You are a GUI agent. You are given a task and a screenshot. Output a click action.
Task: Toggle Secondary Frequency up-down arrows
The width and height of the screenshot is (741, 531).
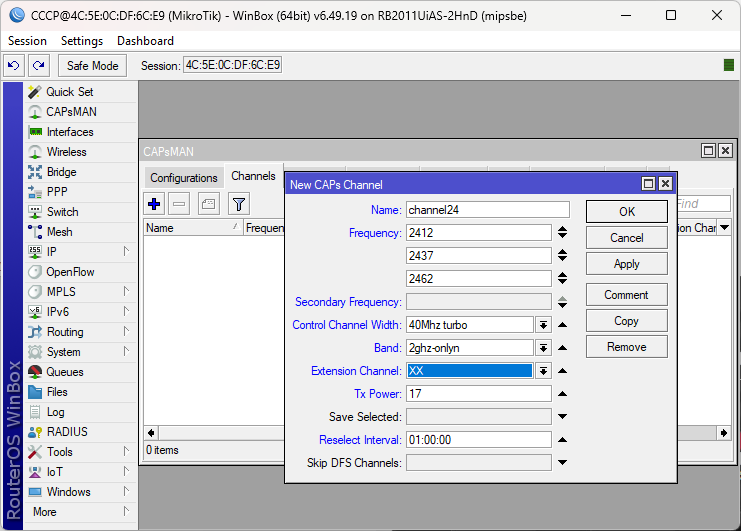pos(562,302)
